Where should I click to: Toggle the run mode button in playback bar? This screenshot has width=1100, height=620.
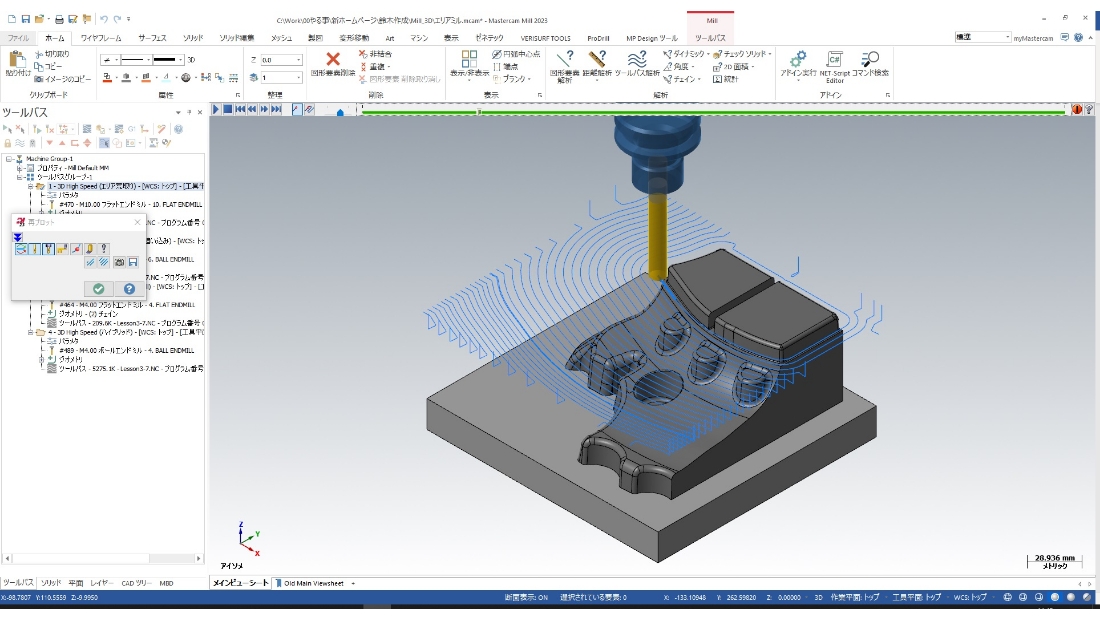click(309, 109)
